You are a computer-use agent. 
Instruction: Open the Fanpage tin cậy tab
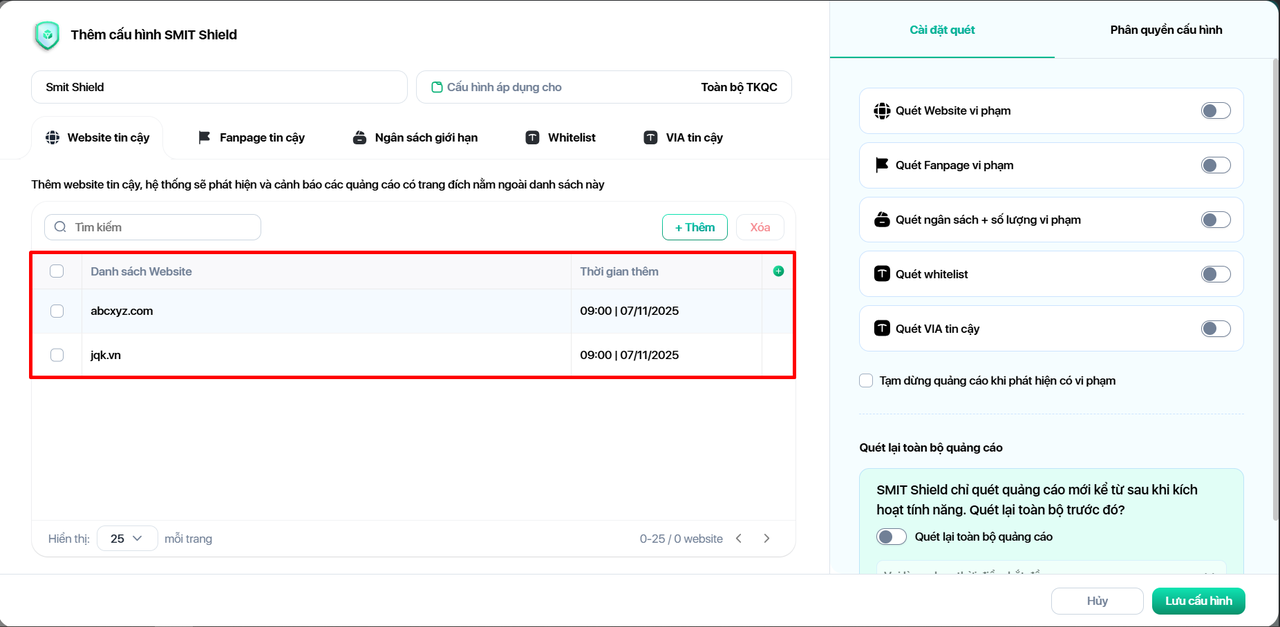pyautogui.click(x=251, y=138)
